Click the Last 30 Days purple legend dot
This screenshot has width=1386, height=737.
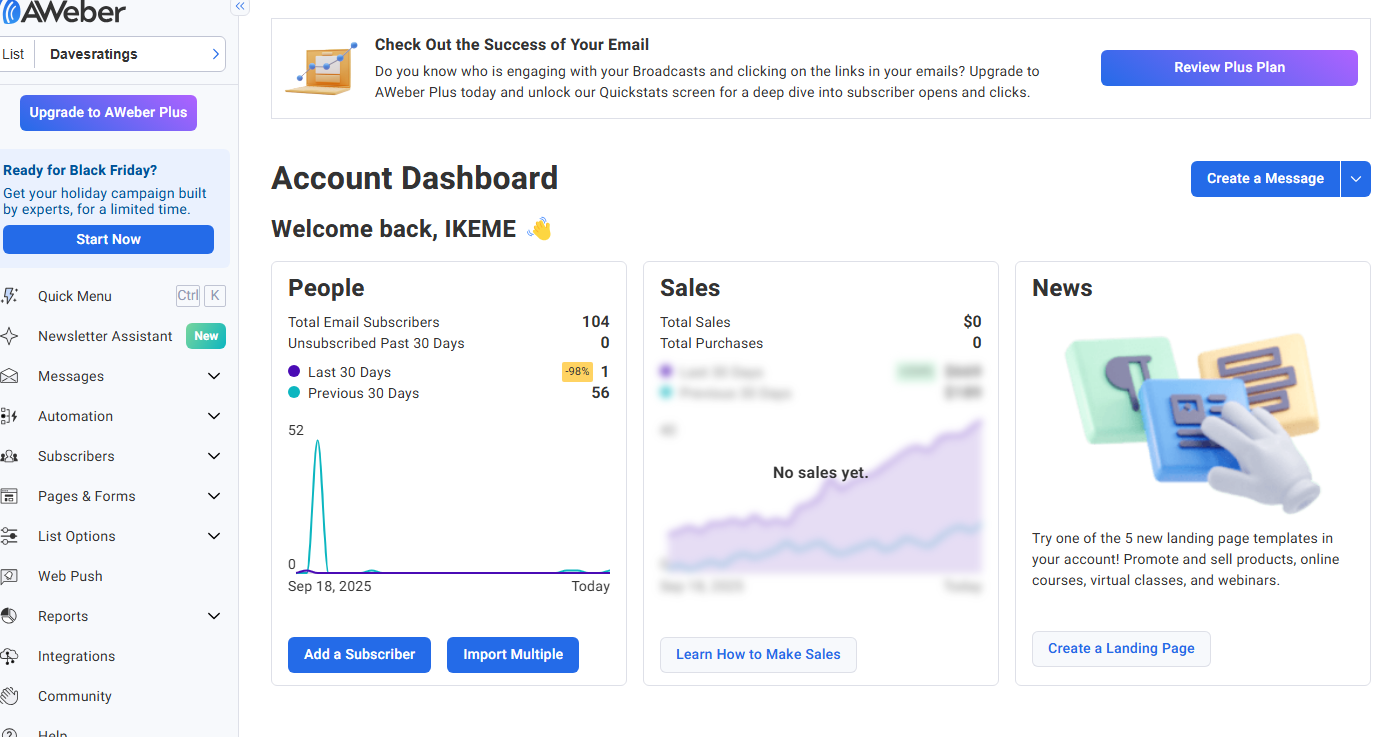294,372
